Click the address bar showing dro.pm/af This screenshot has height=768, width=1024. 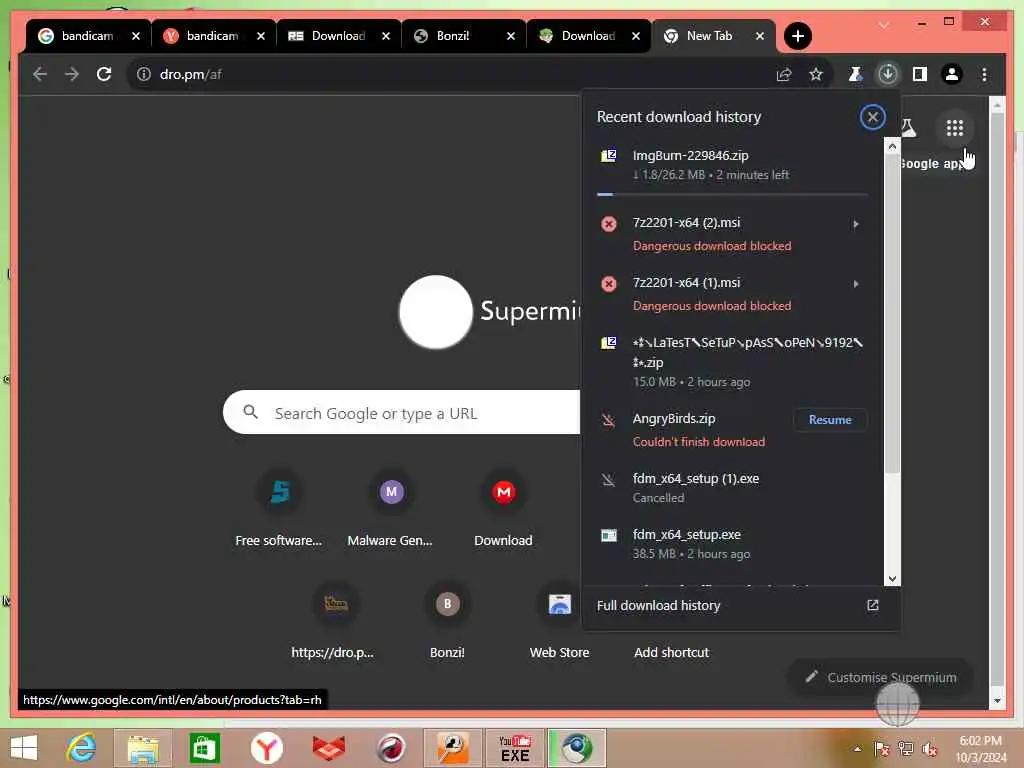457,74
